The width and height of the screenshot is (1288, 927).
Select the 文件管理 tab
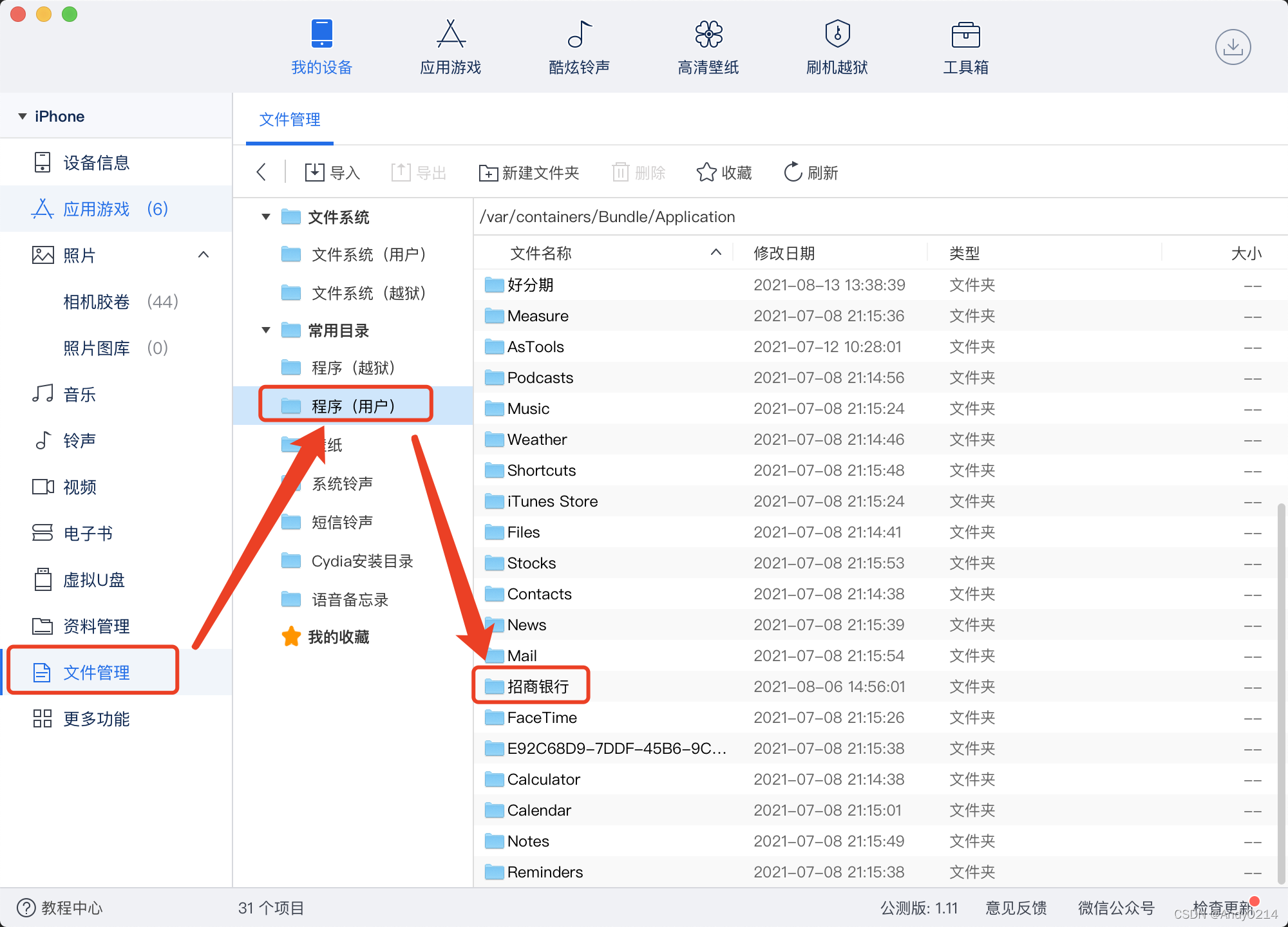(x=290, y=120)
